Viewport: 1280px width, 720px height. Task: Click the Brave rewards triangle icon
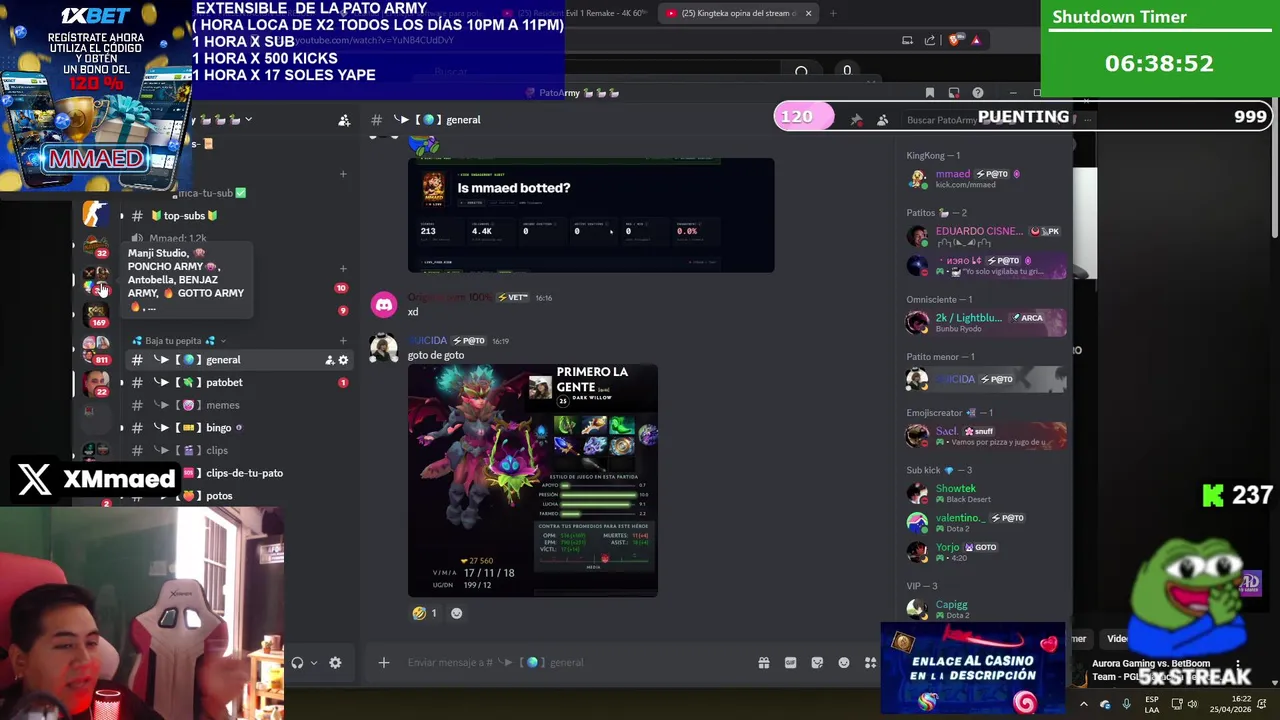click(x=976, y=40)
